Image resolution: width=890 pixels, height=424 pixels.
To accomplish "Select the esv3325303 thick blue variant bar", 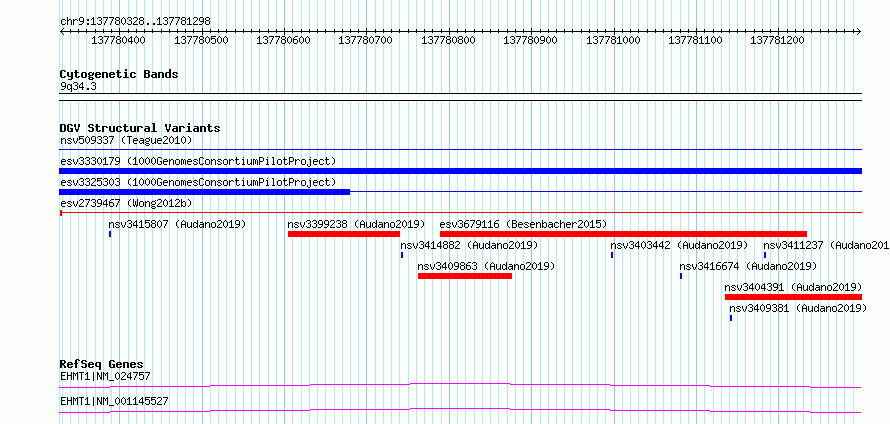I will tap(205, 192).
